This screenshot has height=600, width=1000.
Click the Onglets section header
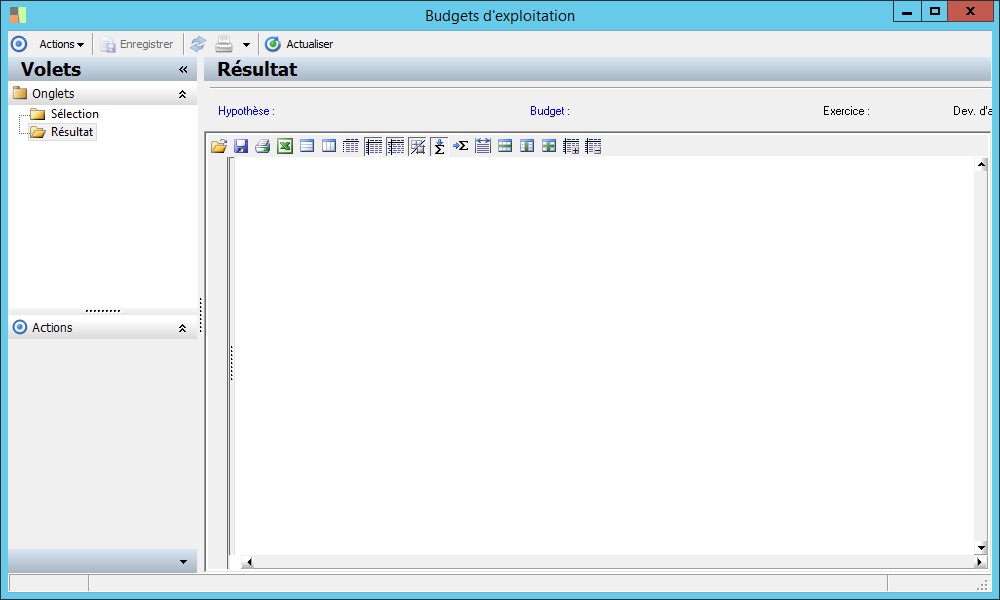(103, 94)
